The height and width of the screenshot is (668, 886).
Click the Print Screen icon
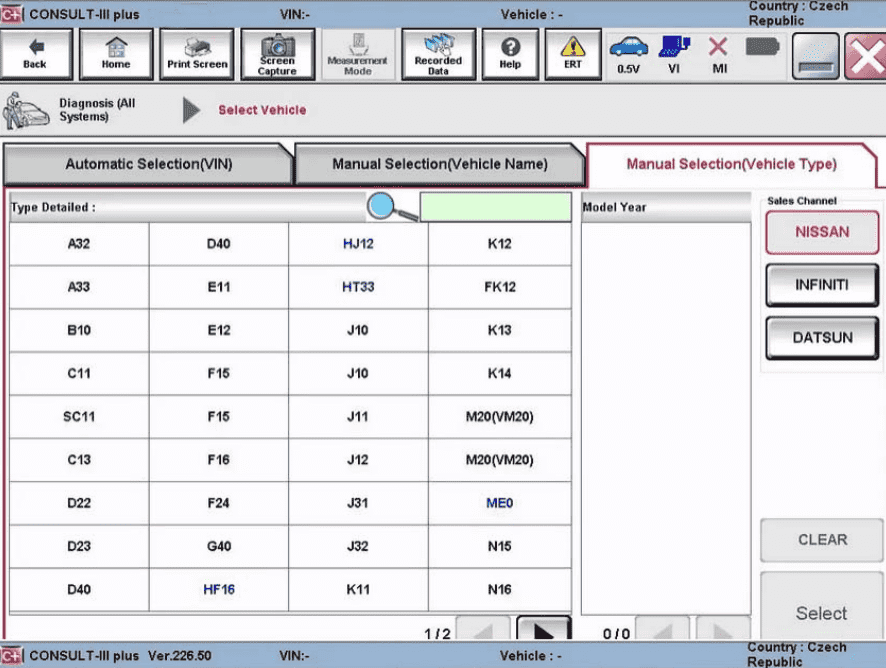point(196,54)
